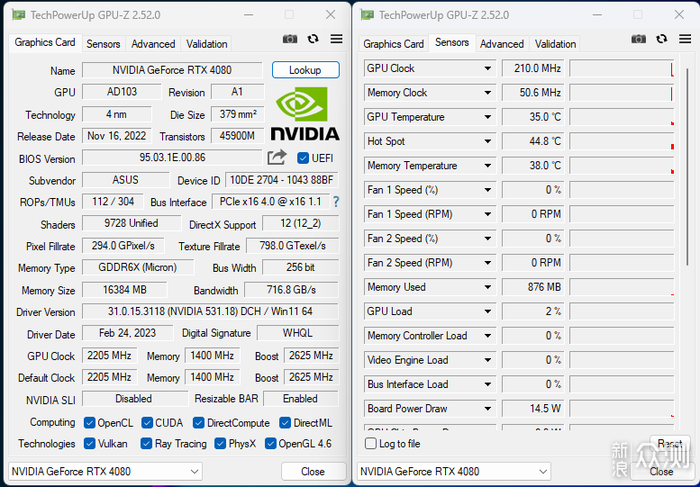Click the Resizable BAR Enabled field
The height and width of the screenshot is (487, 700).
301,399
